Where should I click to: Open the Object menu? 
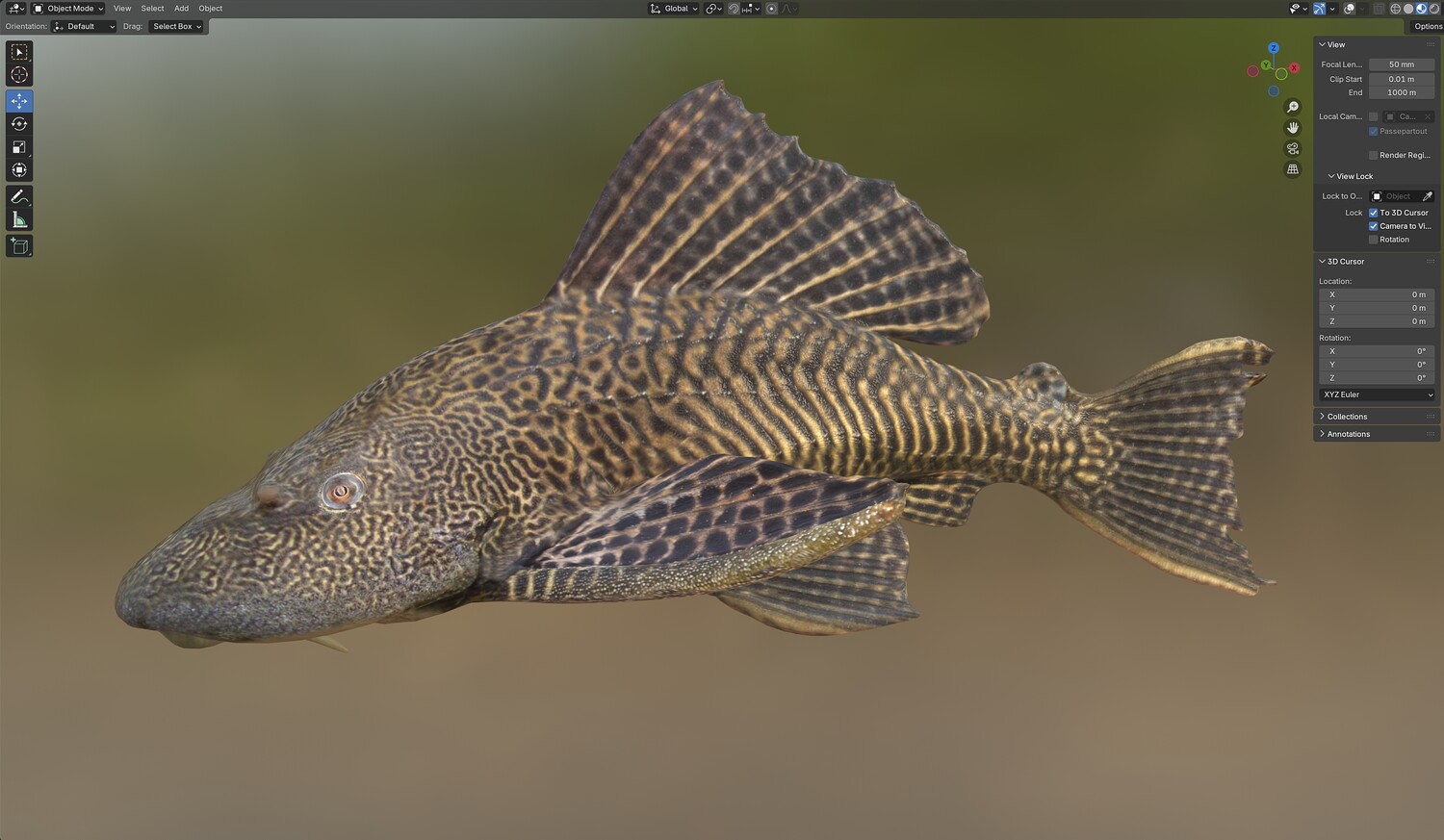tap(210, 9)
